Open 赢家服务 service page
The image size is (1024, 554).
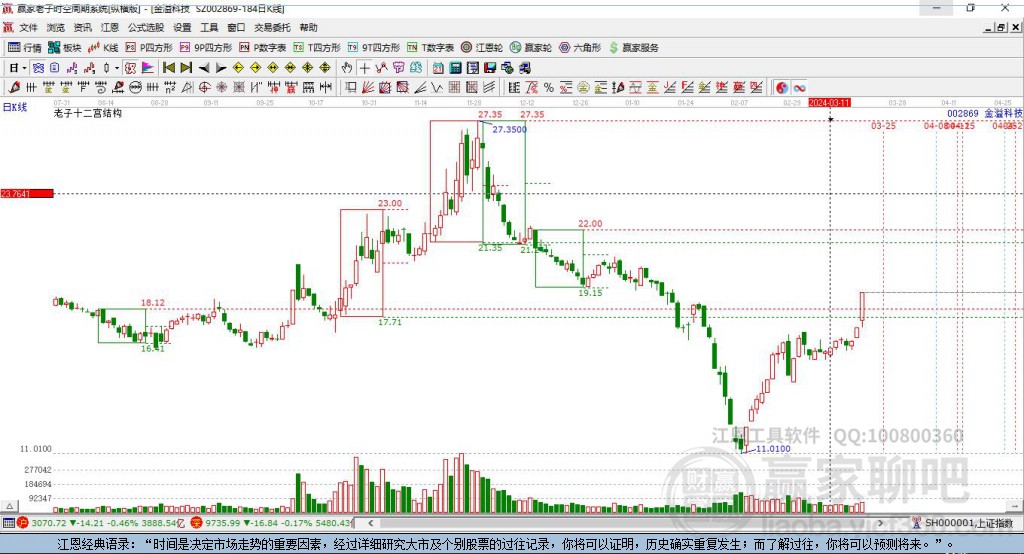[x=633, y=48]
